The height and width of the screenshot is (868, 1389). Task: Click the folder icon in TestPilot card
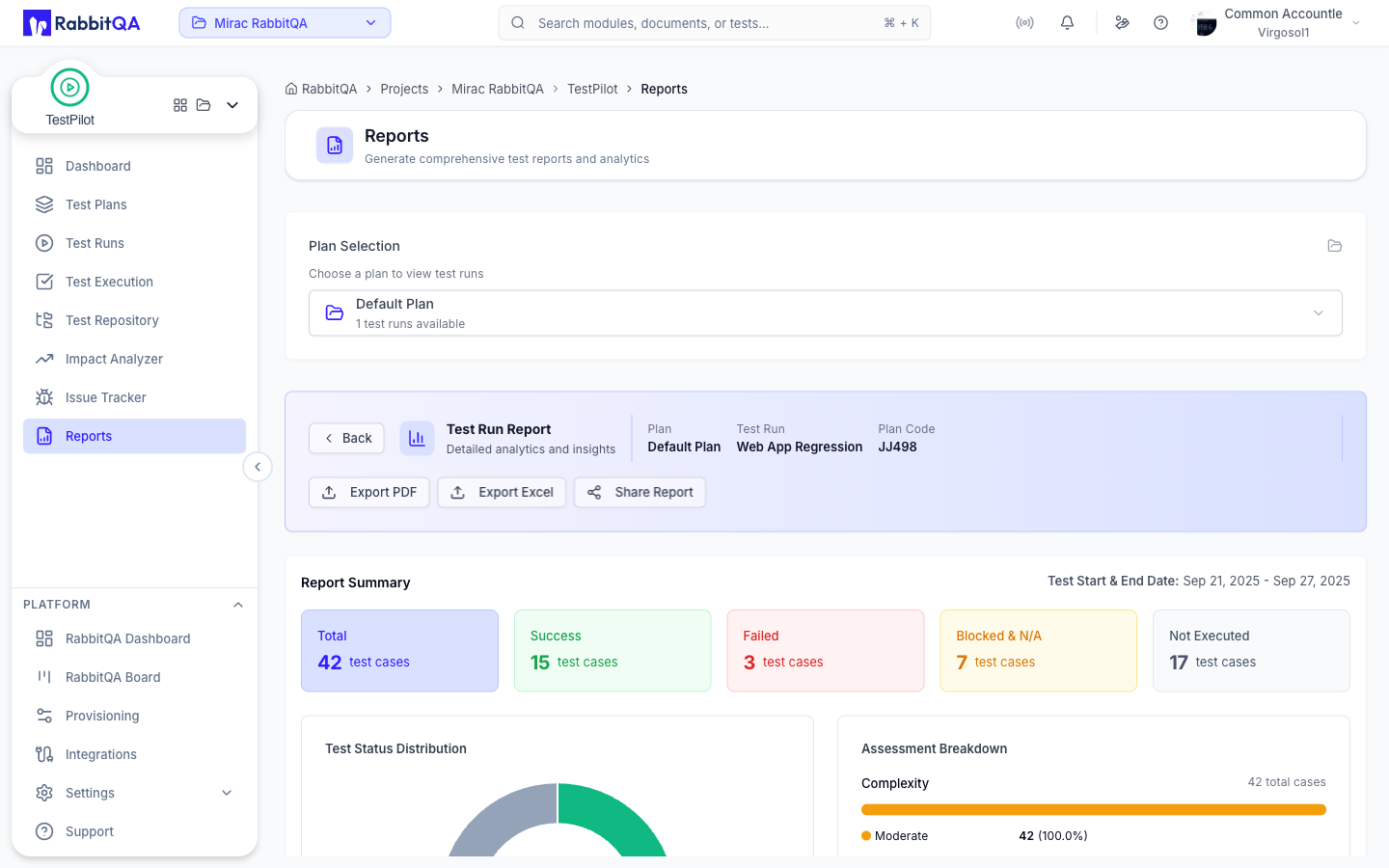pos(204,105)
